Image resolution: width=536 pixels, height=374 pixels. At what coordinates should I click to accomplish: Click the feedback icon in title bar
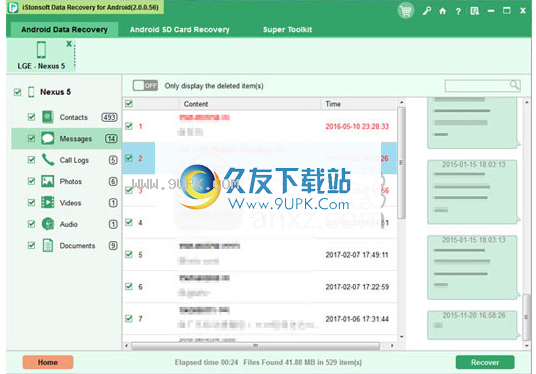474,11
